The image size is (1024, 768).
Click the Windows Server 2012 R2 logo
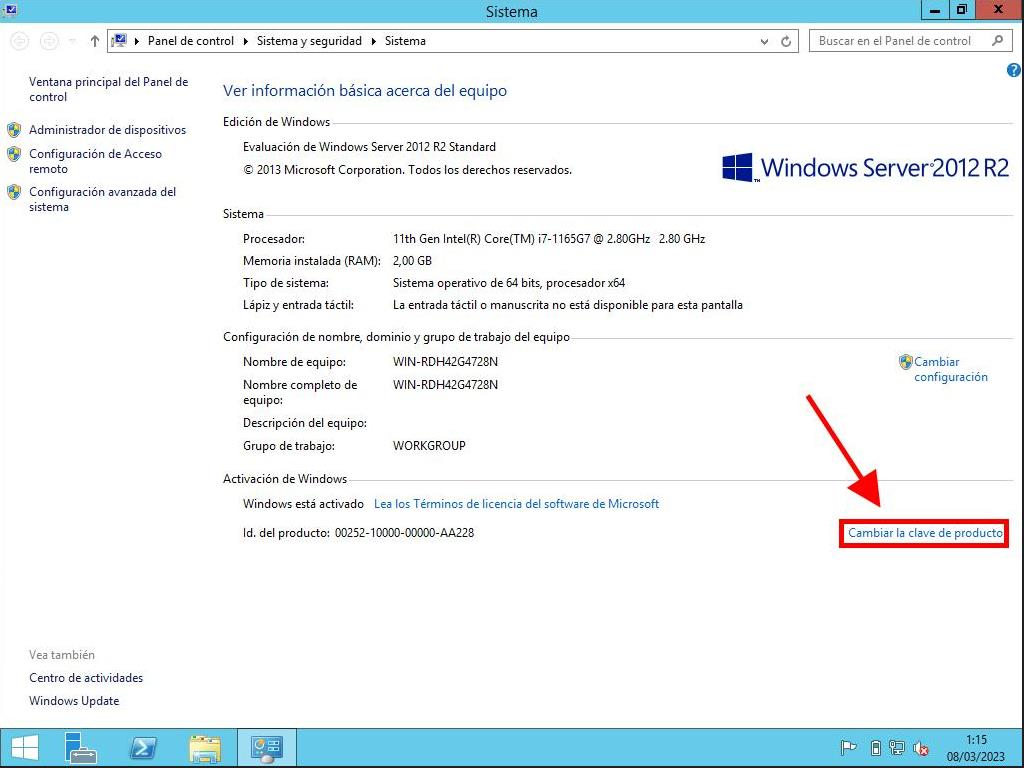[x=865, y=168]
